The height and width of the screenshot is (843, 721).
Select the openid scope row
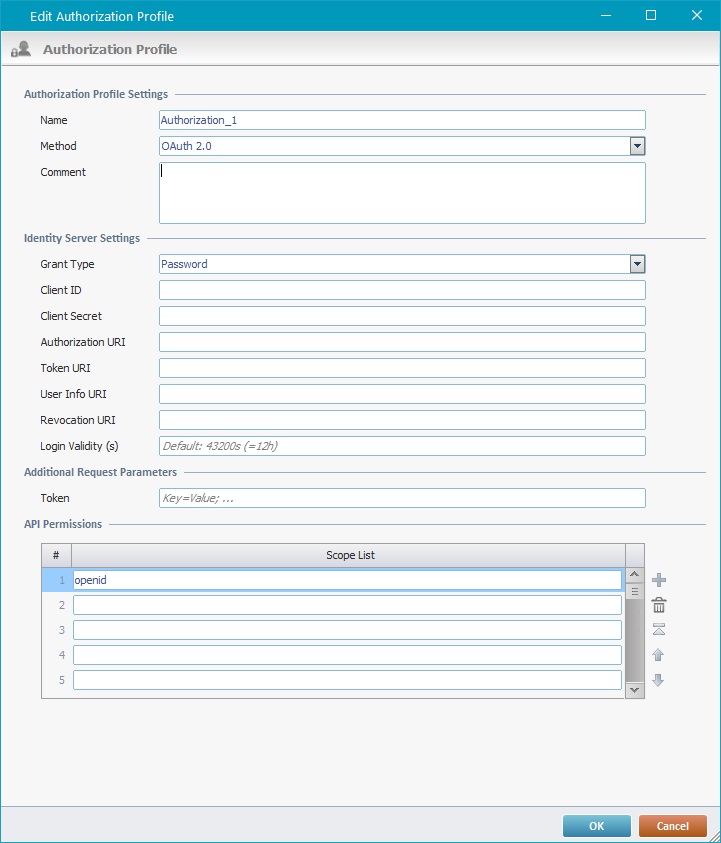pos(346,580)
